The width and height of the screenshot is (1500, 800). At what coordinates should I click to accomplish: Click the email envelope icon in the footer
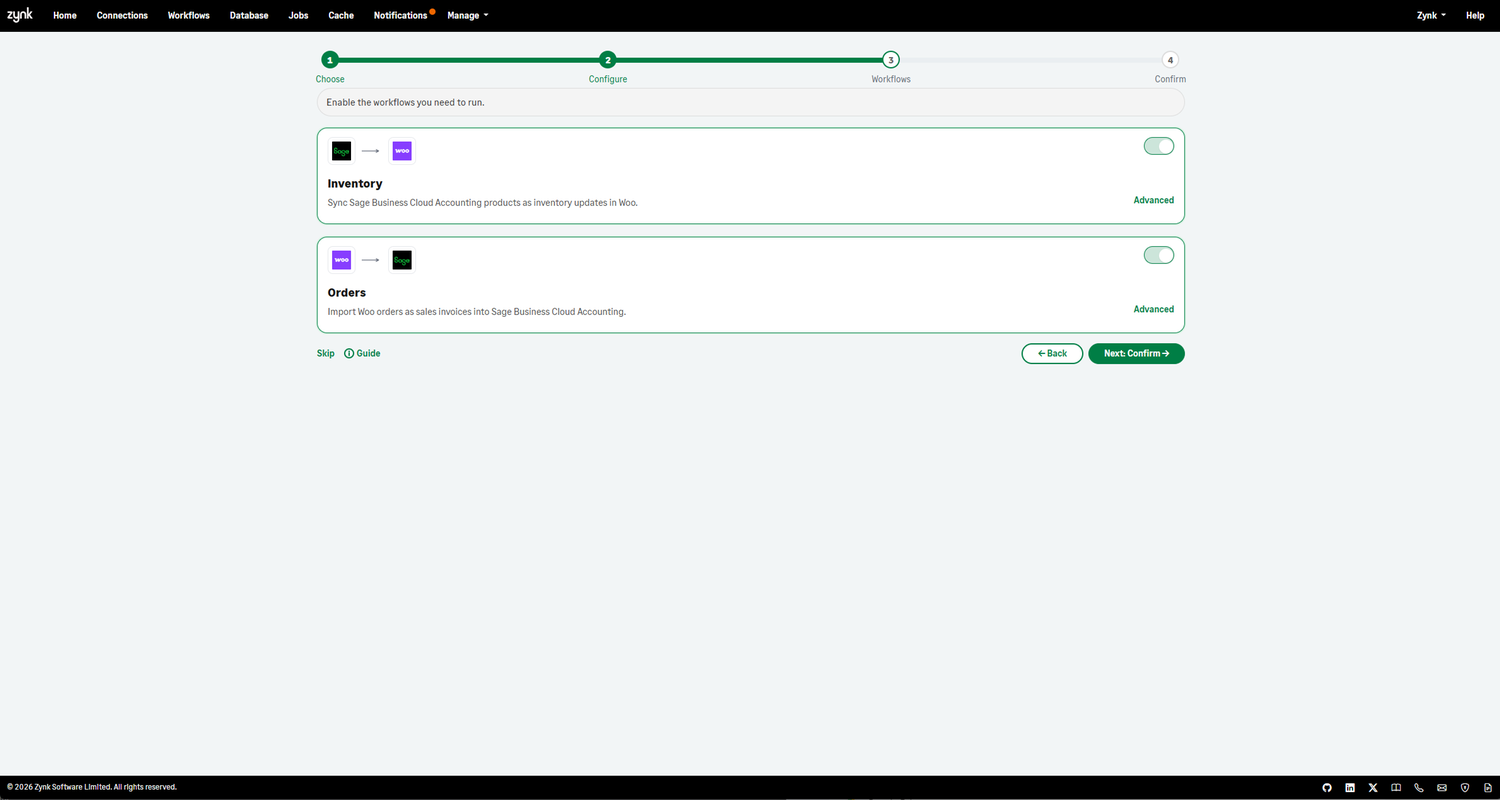click(1442, 787)
